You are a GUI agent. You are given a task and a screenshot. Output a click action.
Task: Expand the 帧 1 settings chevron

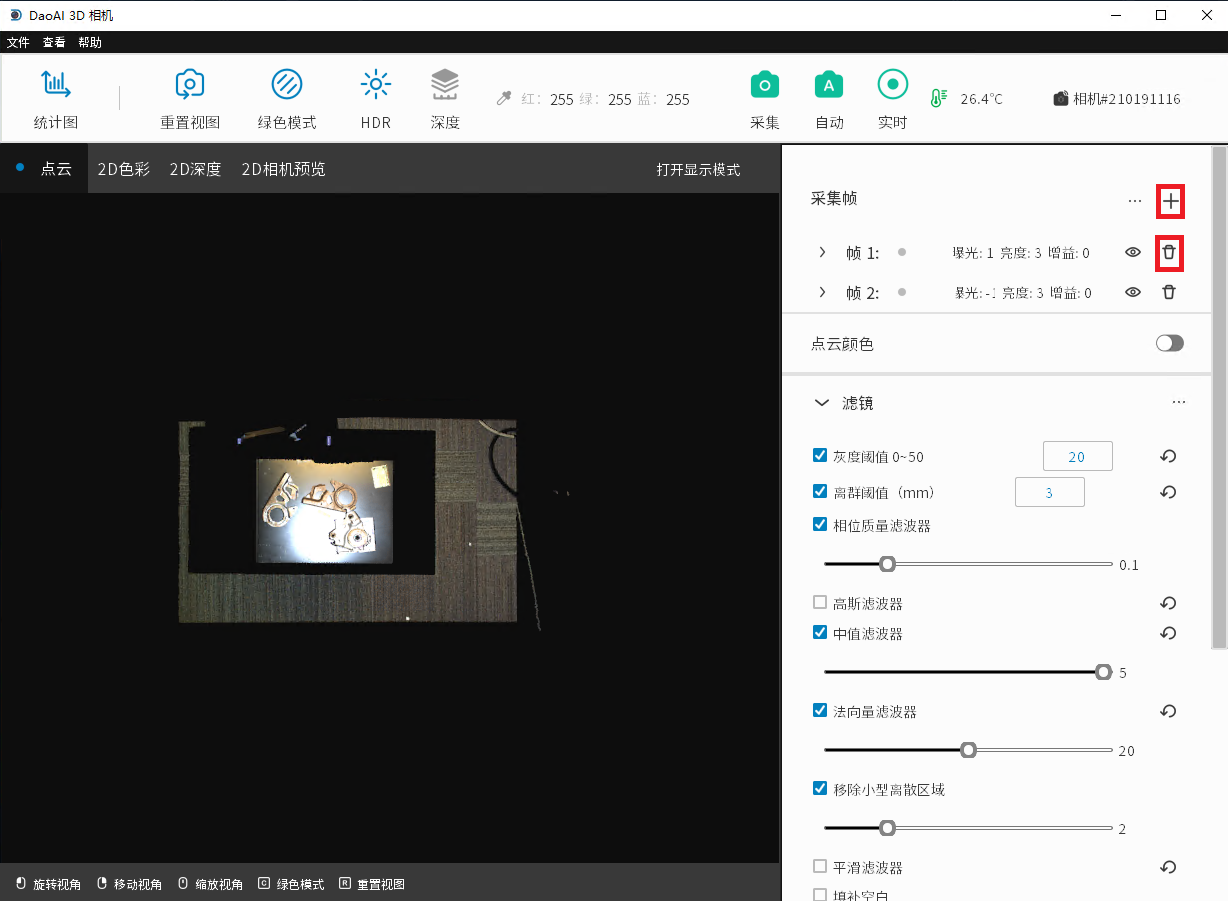click(822, 253)
